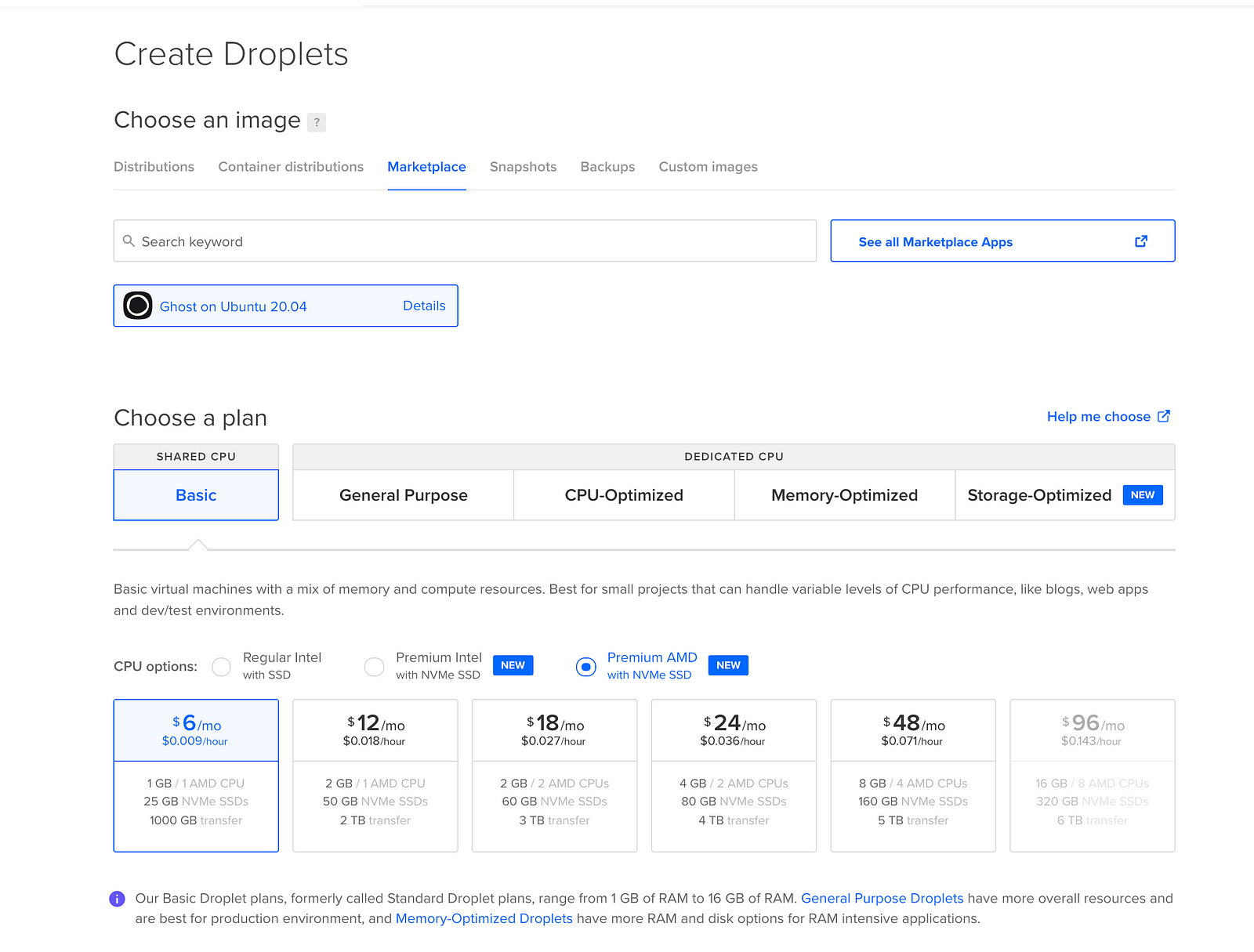The image size is (1254, 952).
Task: Click the purple info icon beside Basic Droplet note
Action: click(x=117, y=899)
